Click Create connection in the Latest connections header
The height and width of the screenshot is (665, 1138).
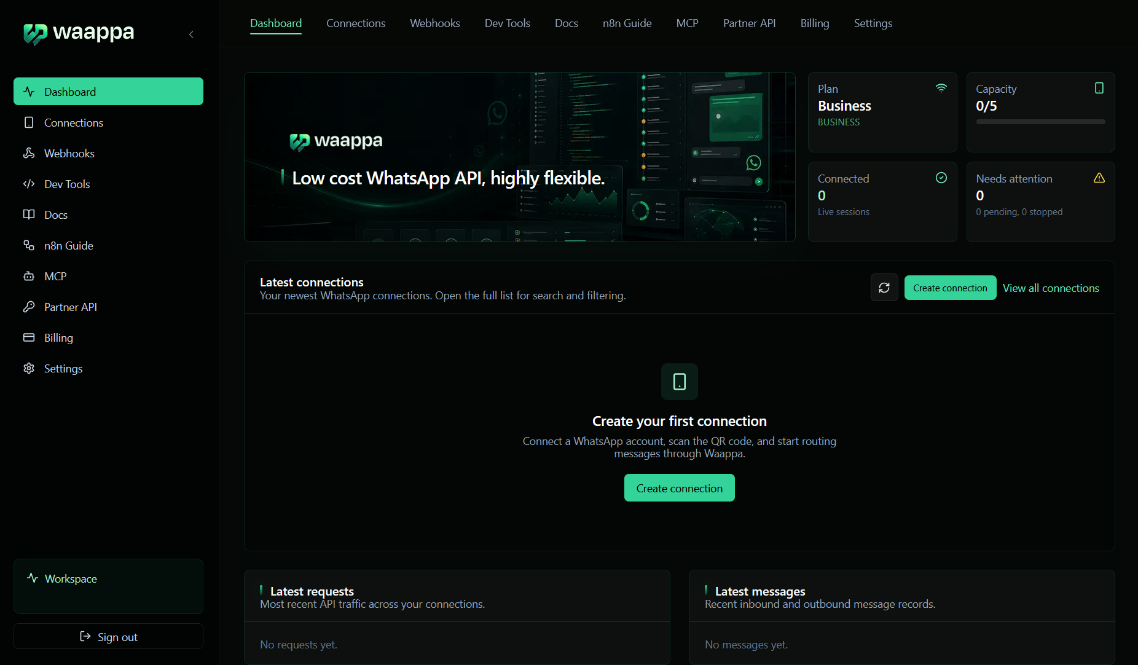click(950, 287)
